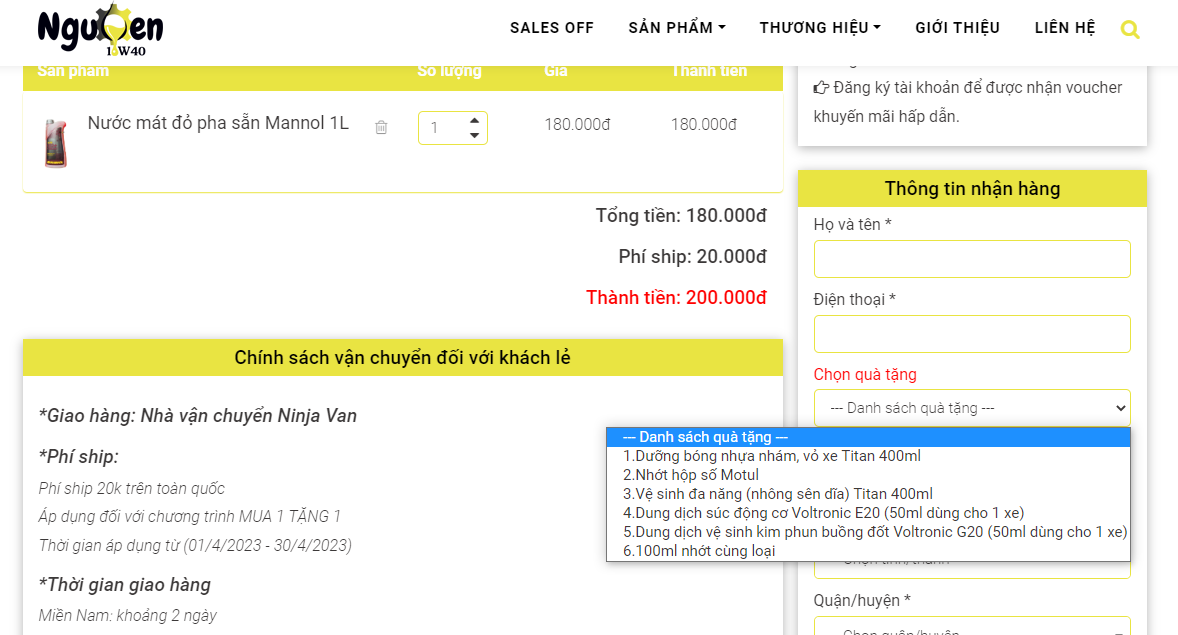Choose gift 100ml nhớt cùng loại
Viewport: 1178px width, 635px height.
pyautogui.click(x=868, y=551)
